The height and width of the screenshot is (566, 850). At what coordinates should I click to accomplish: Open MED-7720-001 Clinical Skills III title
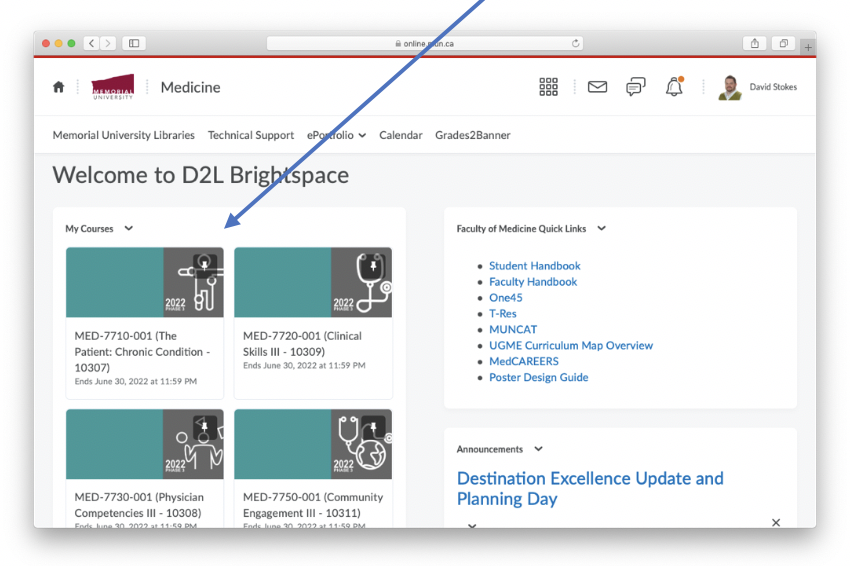click(x=302, y=344)
